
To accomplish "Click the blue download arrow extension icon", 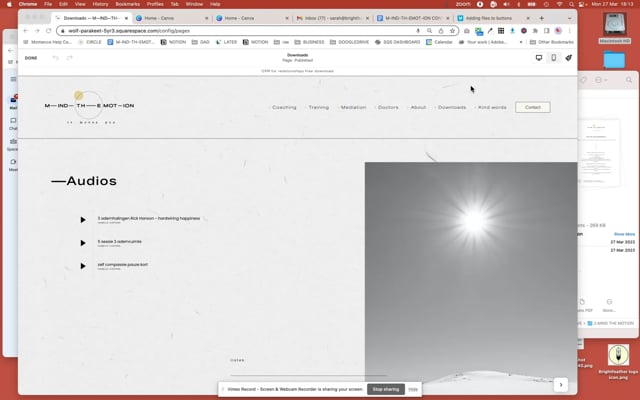I will [x=512, y=31].
